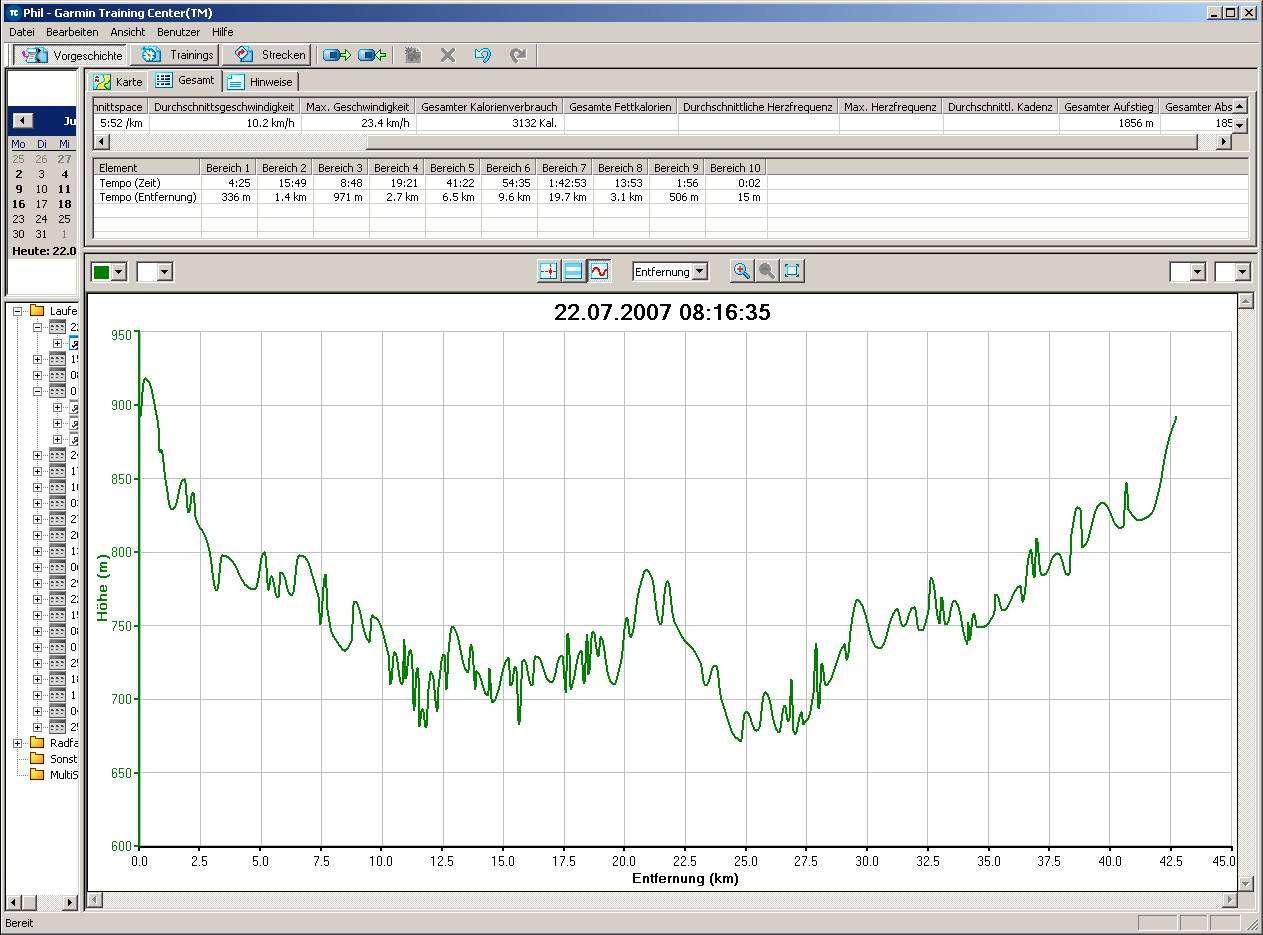Click the fit-to-window zoom icon
Viewport: 1263px width, 935px height.
(x=792, y=271)
